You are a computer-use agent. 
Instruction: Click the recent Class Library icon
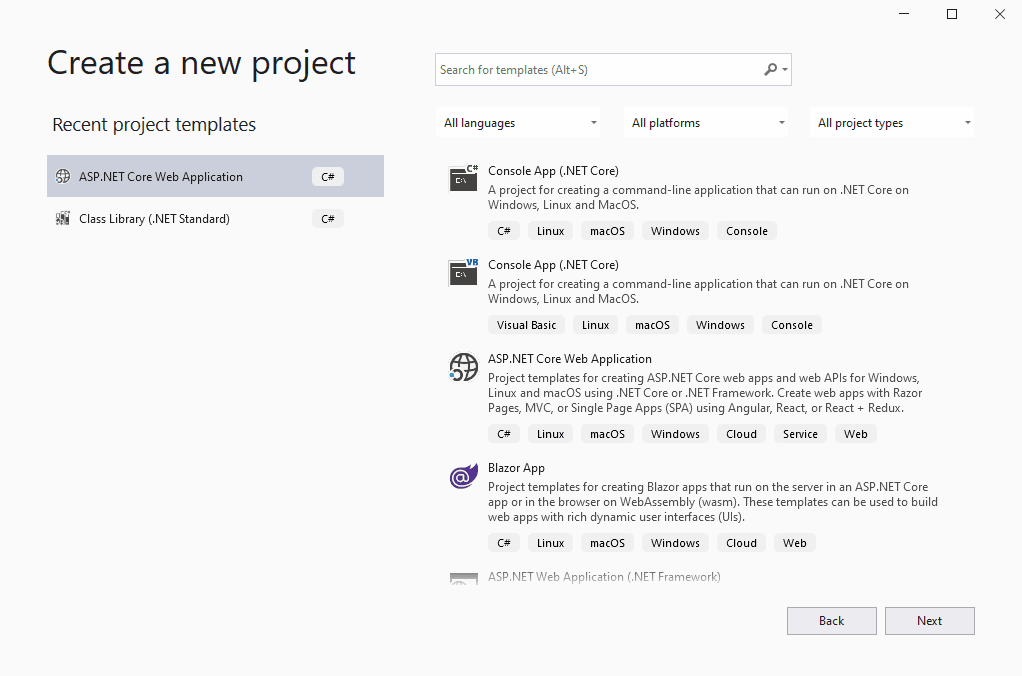(63, 218)
